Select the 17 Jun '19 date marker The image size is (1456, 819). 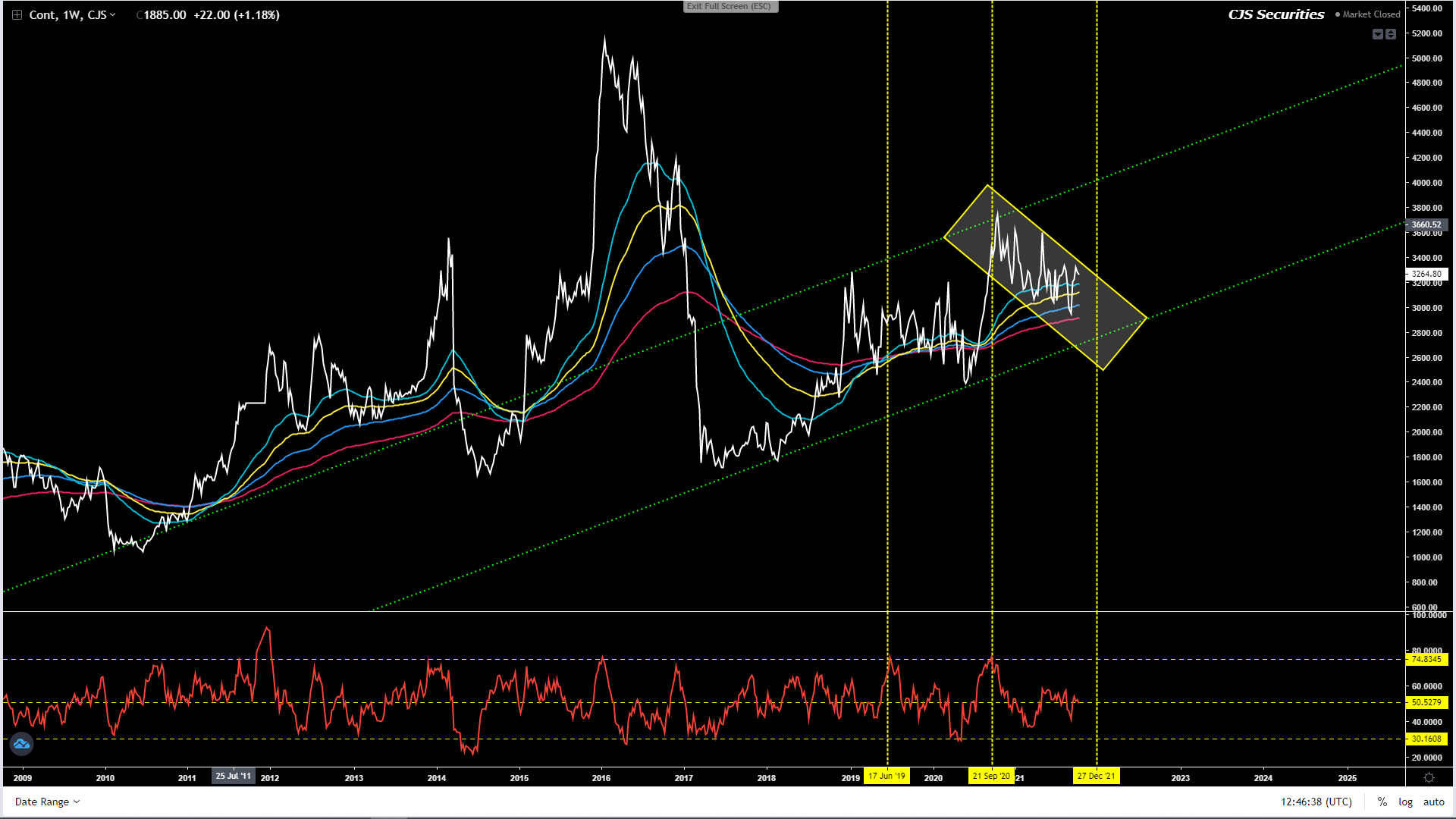886,776
